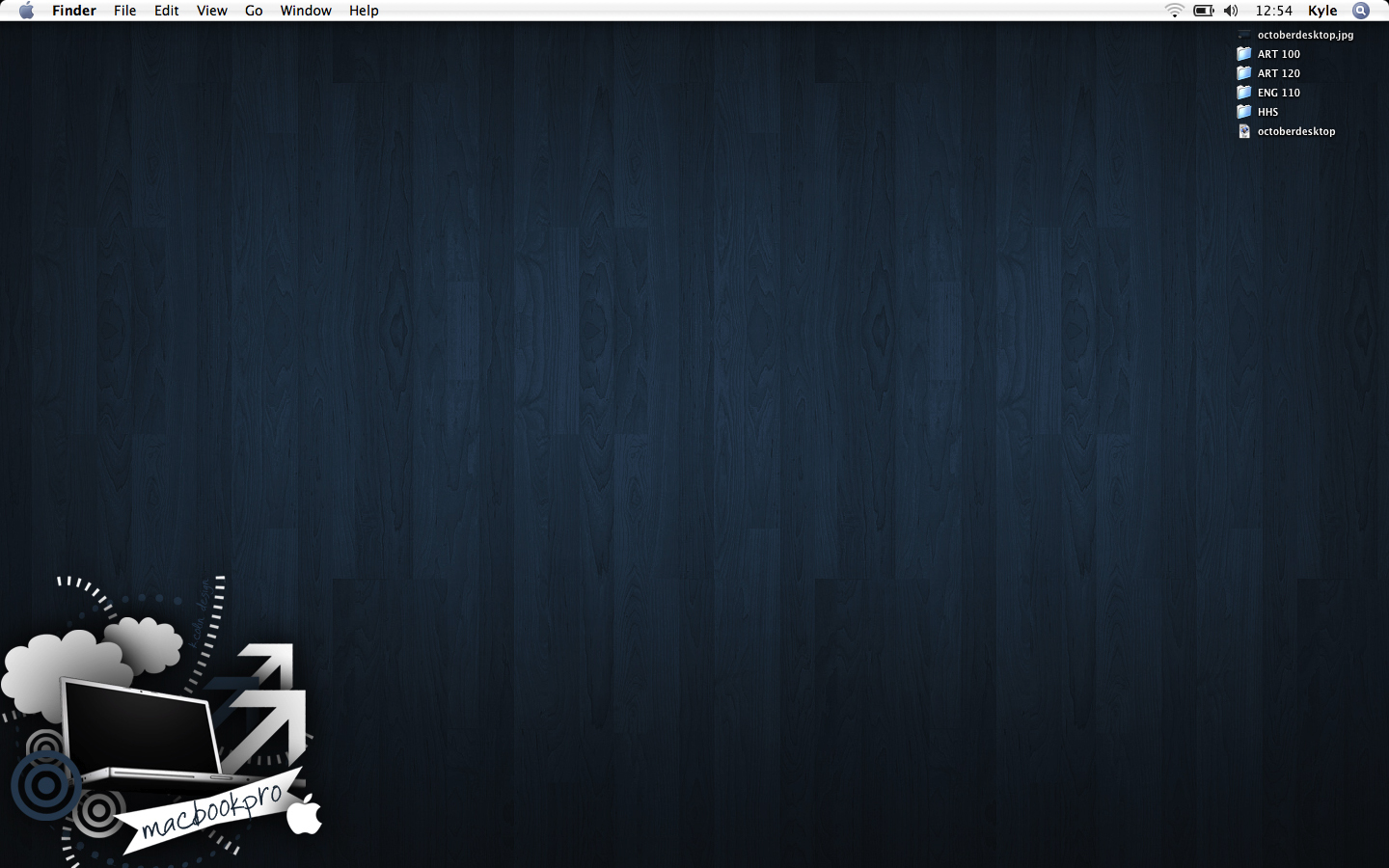Click the volume speaker icon
This screenshot has height=868, width=1389.
pos(1231,11)
